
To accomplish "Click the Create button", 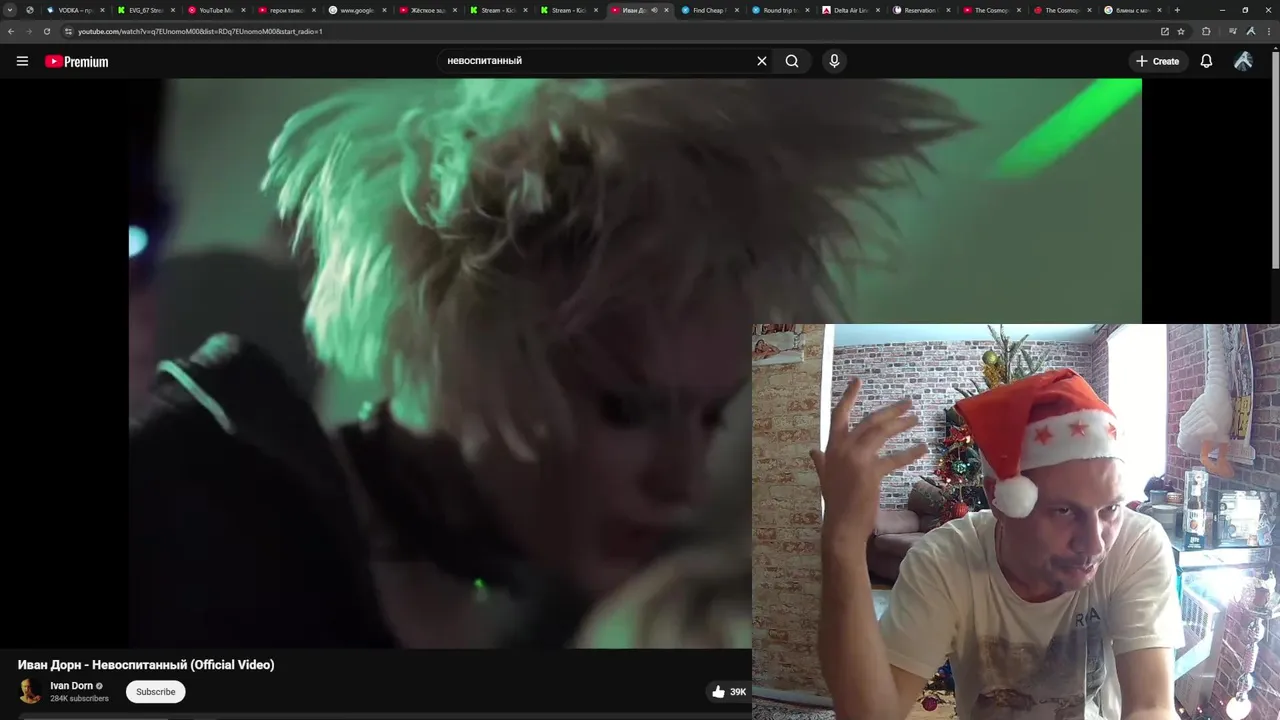I will [x=1158, y=61].
